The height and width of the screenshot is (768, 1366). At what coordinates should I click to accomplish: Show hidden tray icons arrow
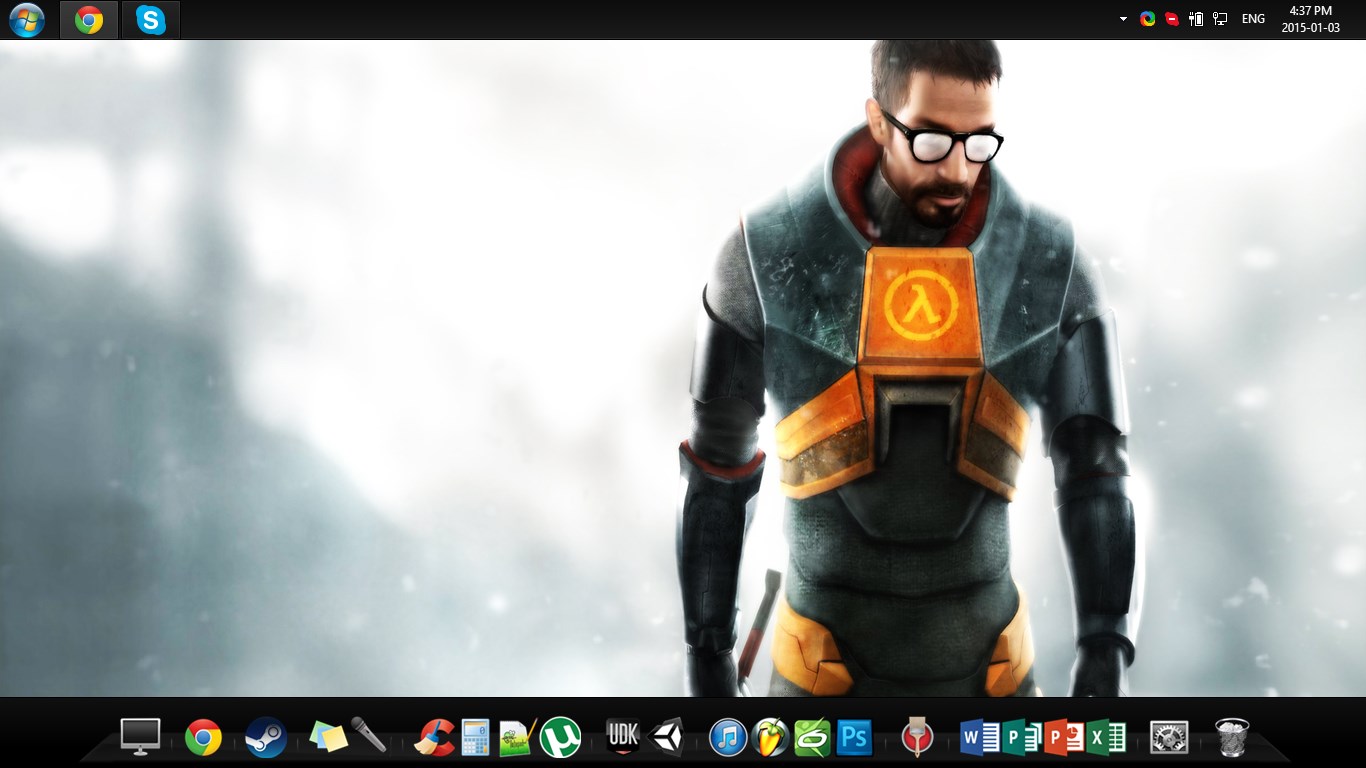click(x=1124, y=19)
